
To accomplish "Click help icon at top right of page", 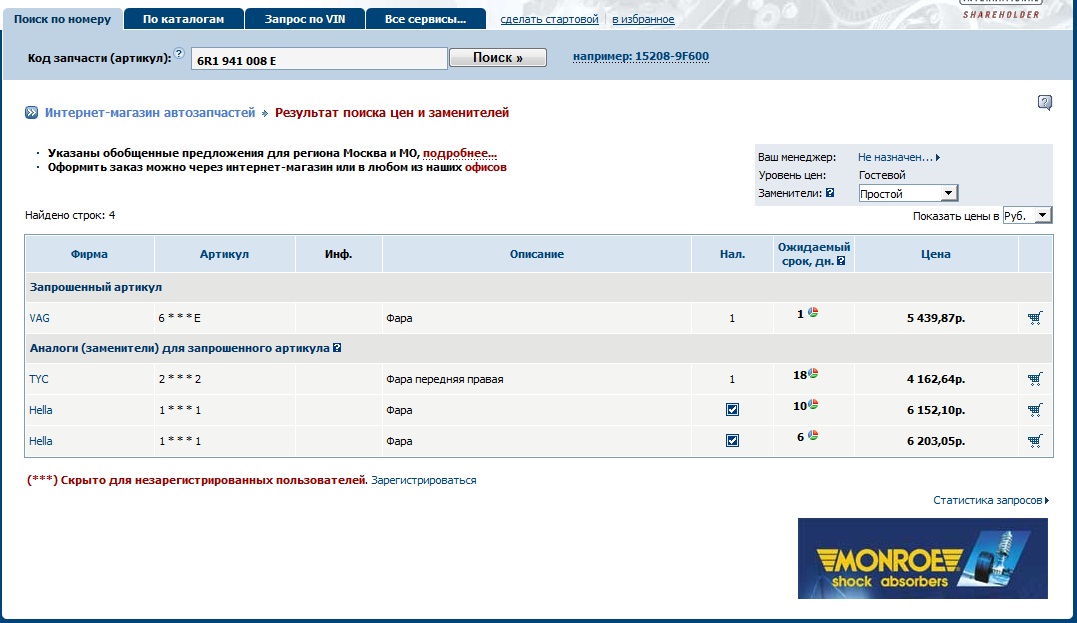I will tap(1044, 102).
